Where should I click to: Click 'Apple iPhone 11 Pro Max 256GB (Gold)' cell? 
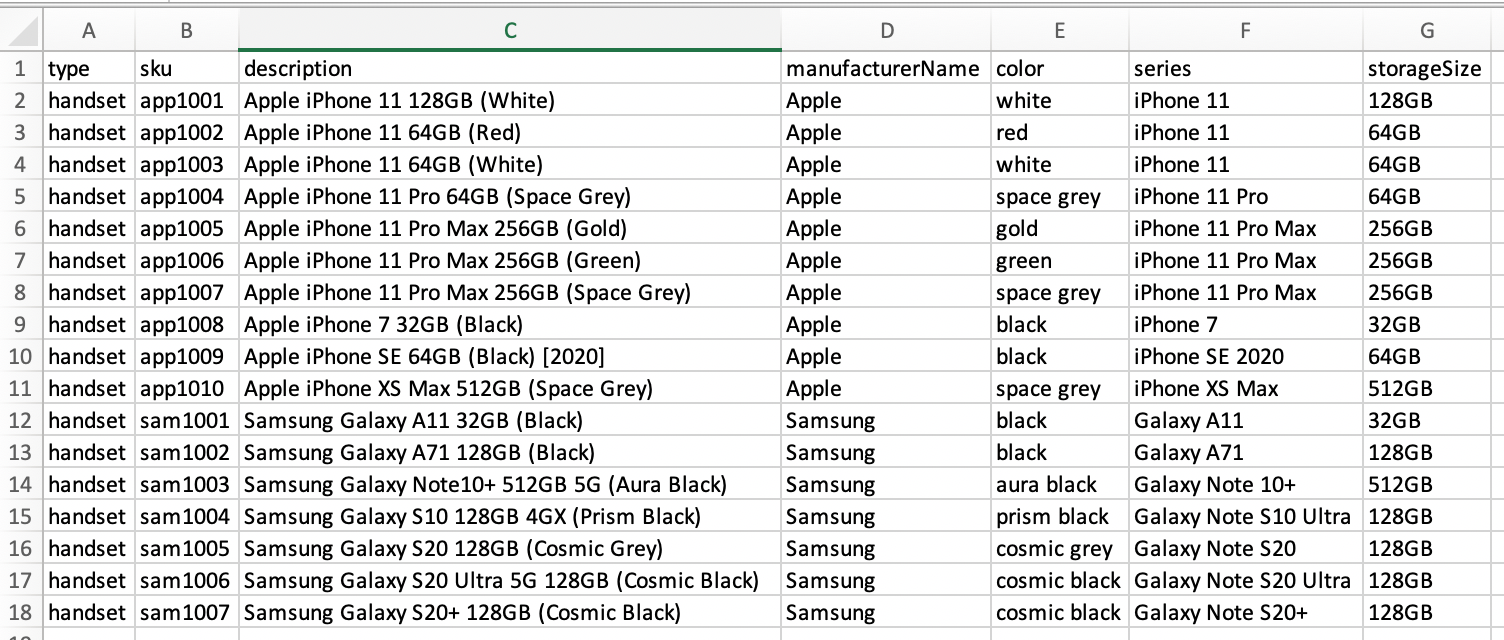[510, 228]
